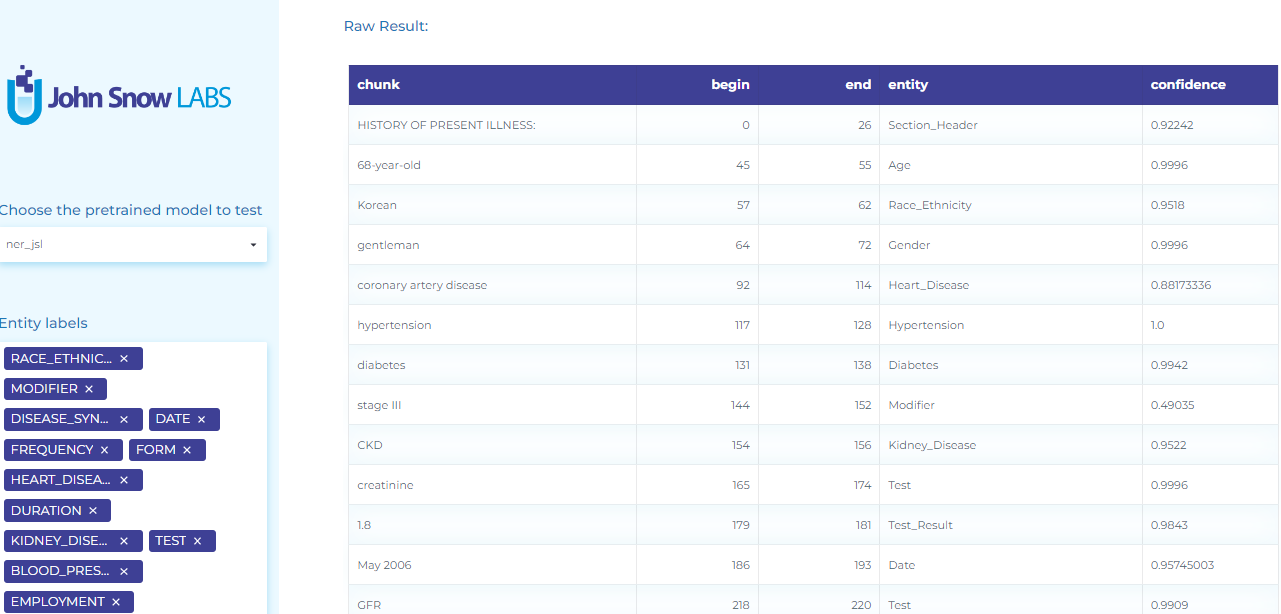This screenshot has height=614, width=1281.
Task: Select the creatinine chunk cell
Action: tap(492, 485)
